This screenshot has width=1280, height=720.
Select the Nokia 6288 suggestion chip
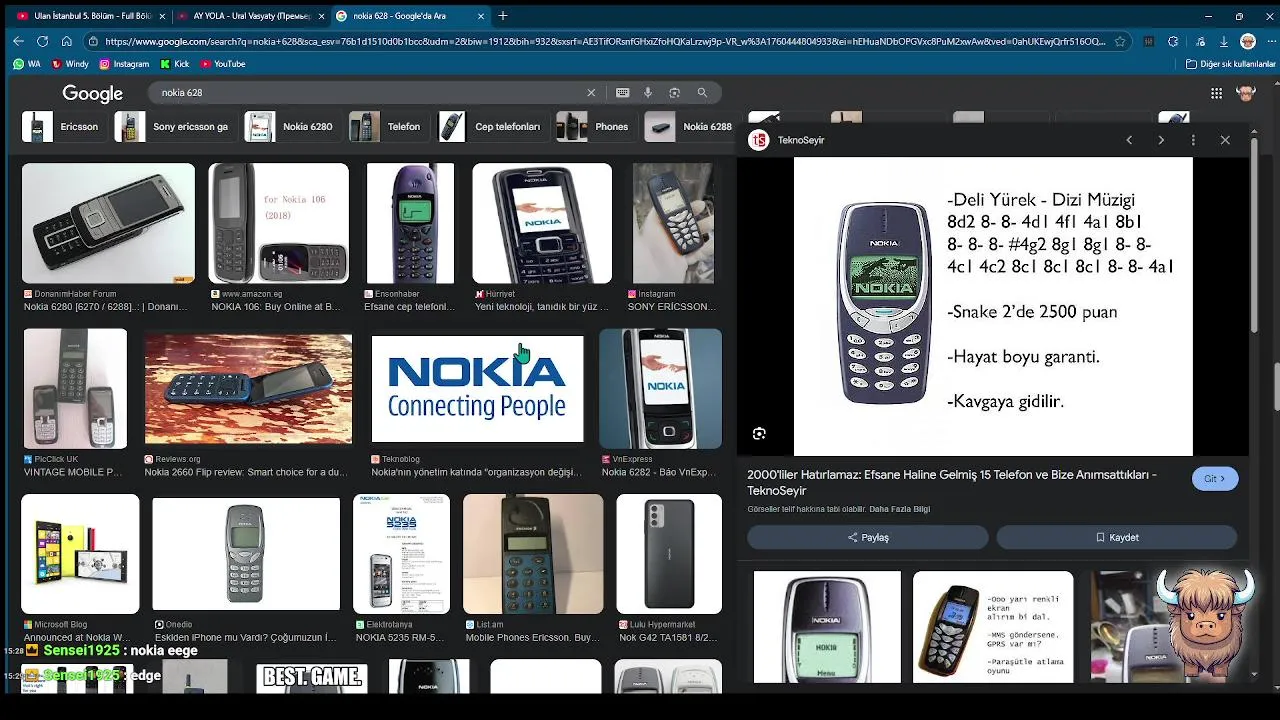tap(690, 127)
